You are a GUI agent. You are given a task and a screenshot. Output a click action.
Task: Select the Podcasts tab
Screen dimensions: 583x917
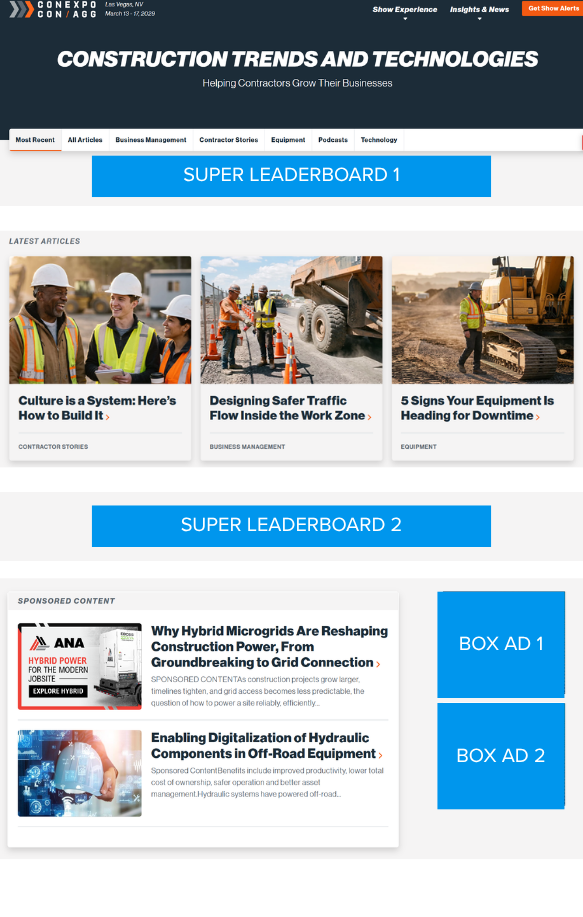pyautogui.click(x=333, y=140)
